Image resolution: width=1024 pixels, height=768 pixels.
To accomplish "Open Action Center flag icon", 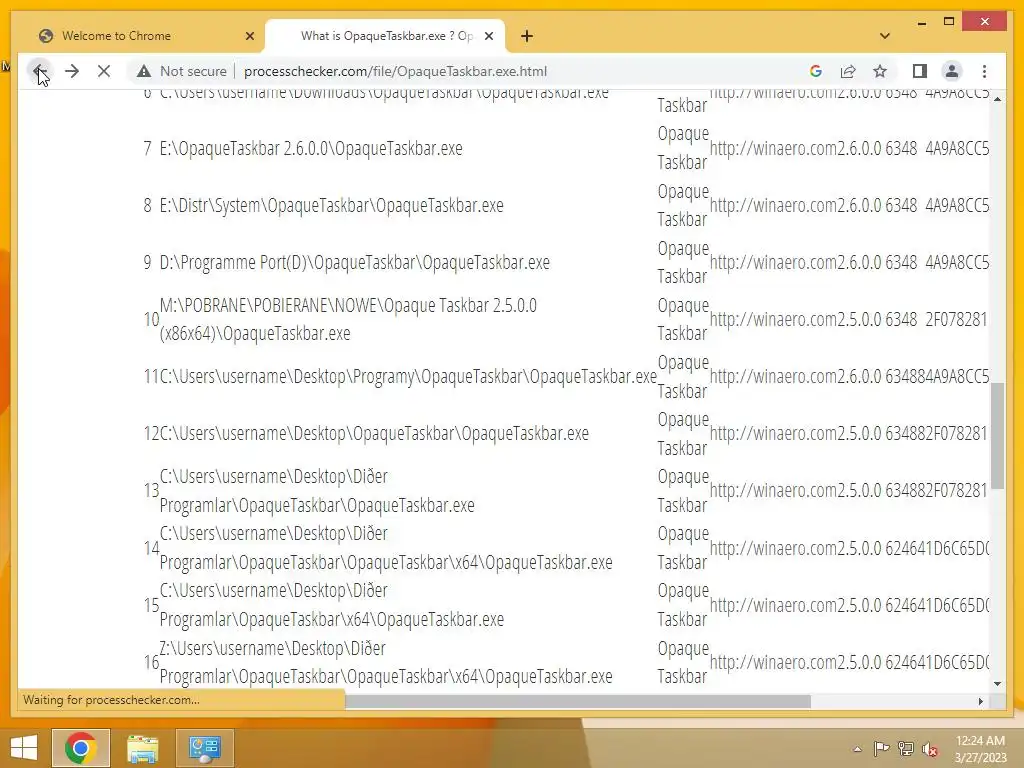I will click(881, 748).
